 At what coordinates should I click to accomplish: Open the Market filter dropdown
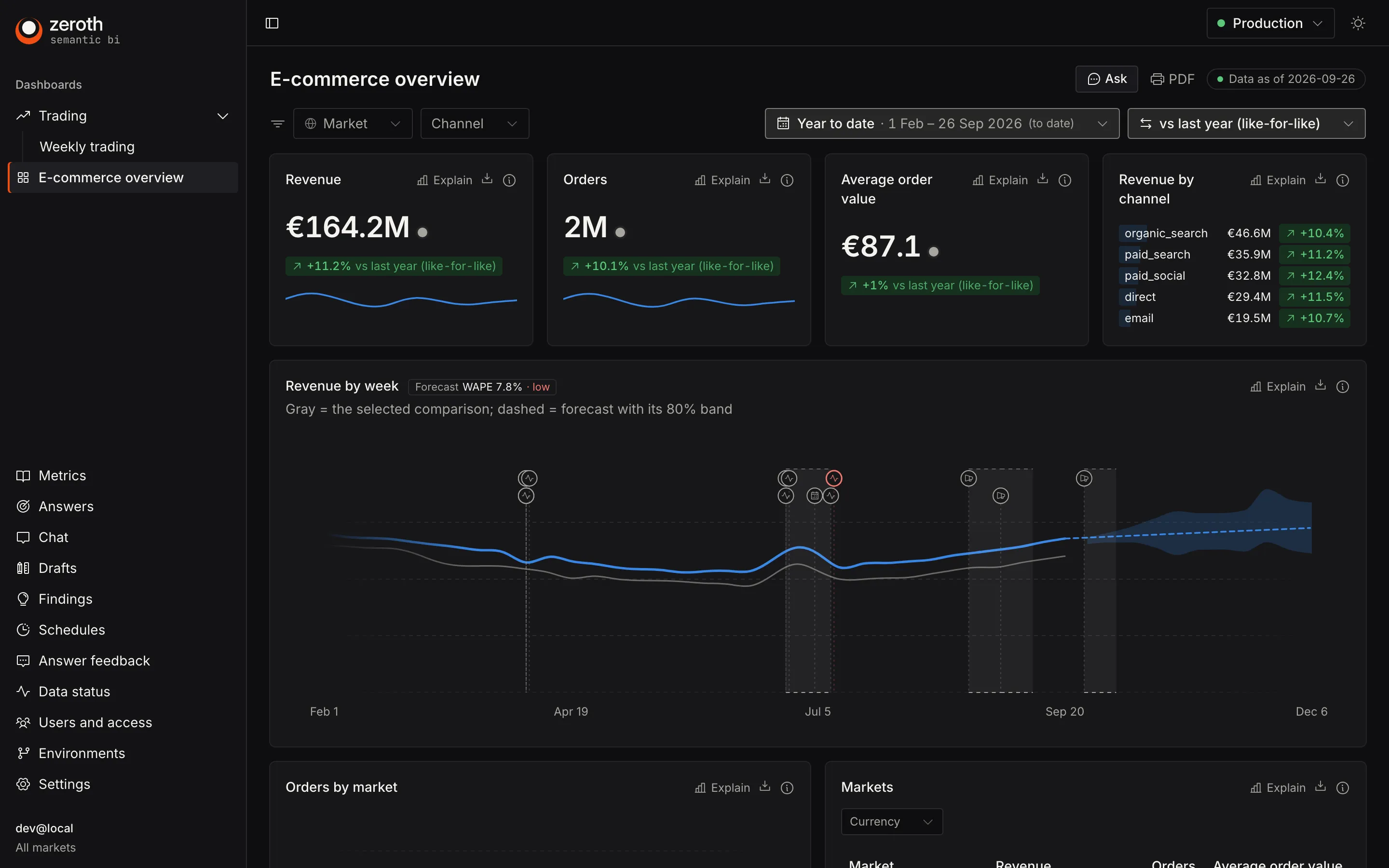tap(353, 123)
